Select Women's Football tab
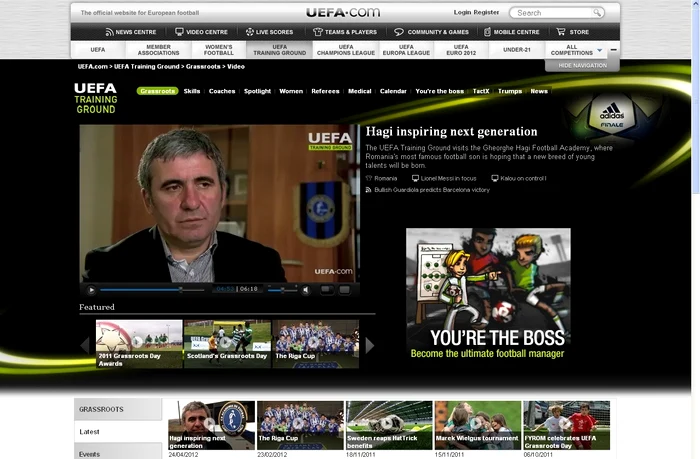Image resolution: width=700 pixels, height=459 pixels. pyautogui.click(x=219, y=50)
